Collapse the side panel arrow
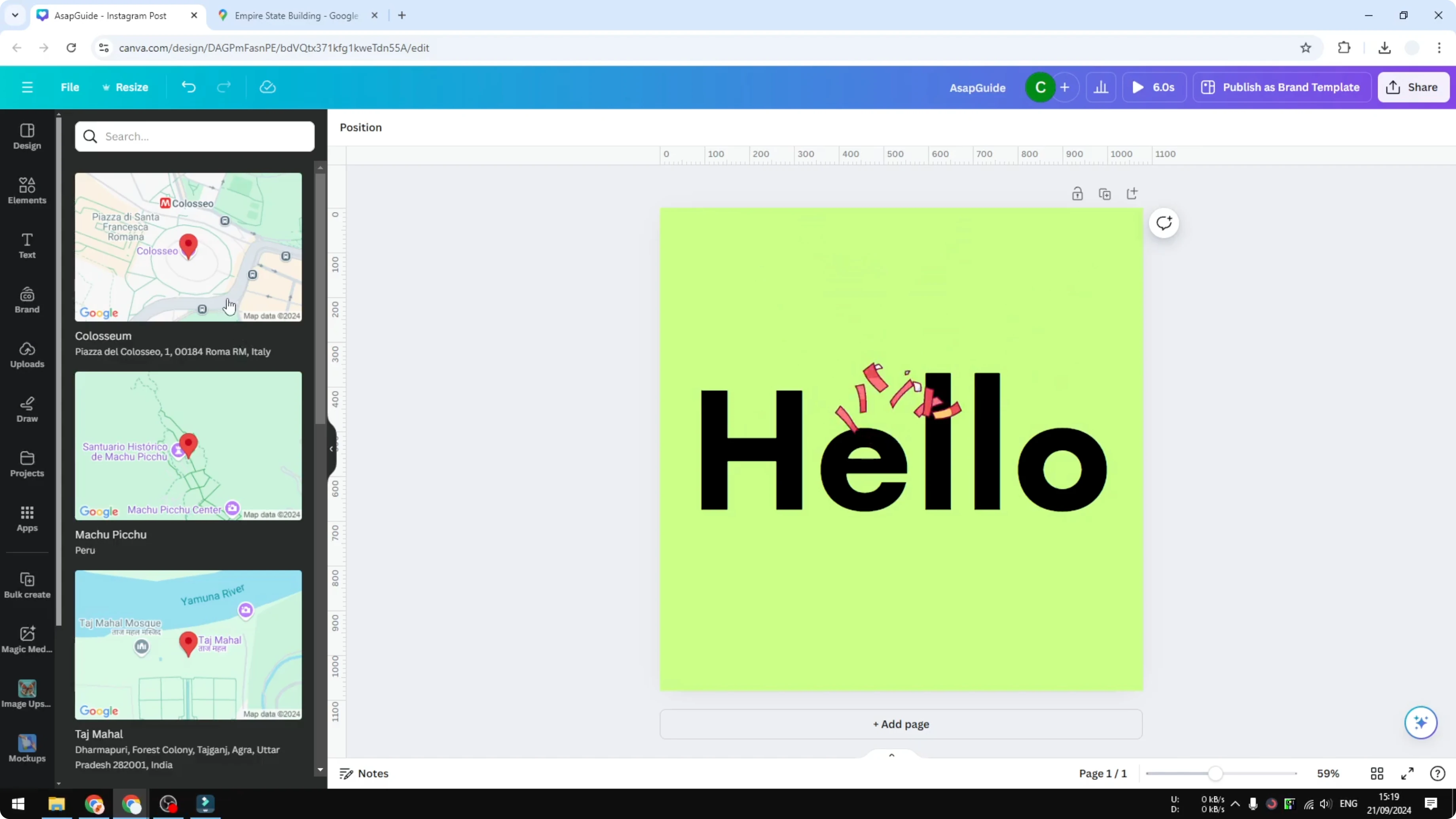Screen dimensions: 1456x819 (x=332, y=449)
